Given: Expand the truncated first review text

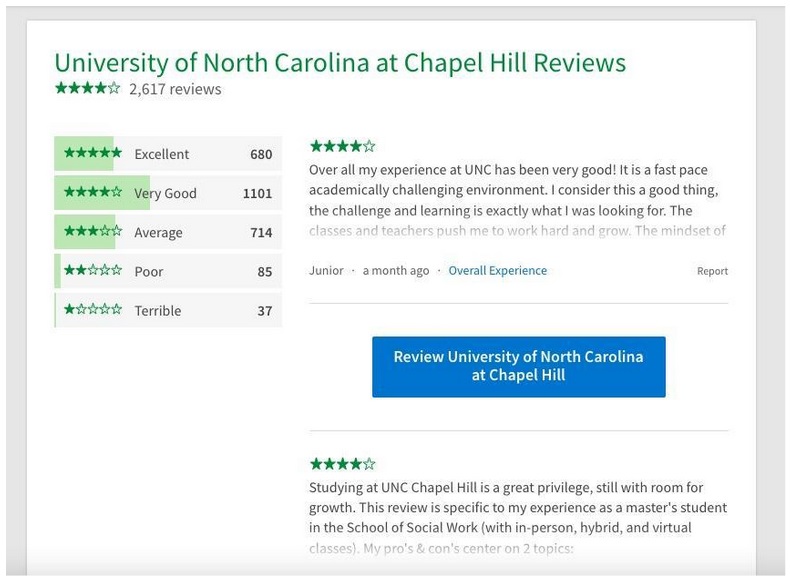Looking at the screenshot, I should point(517,231).
